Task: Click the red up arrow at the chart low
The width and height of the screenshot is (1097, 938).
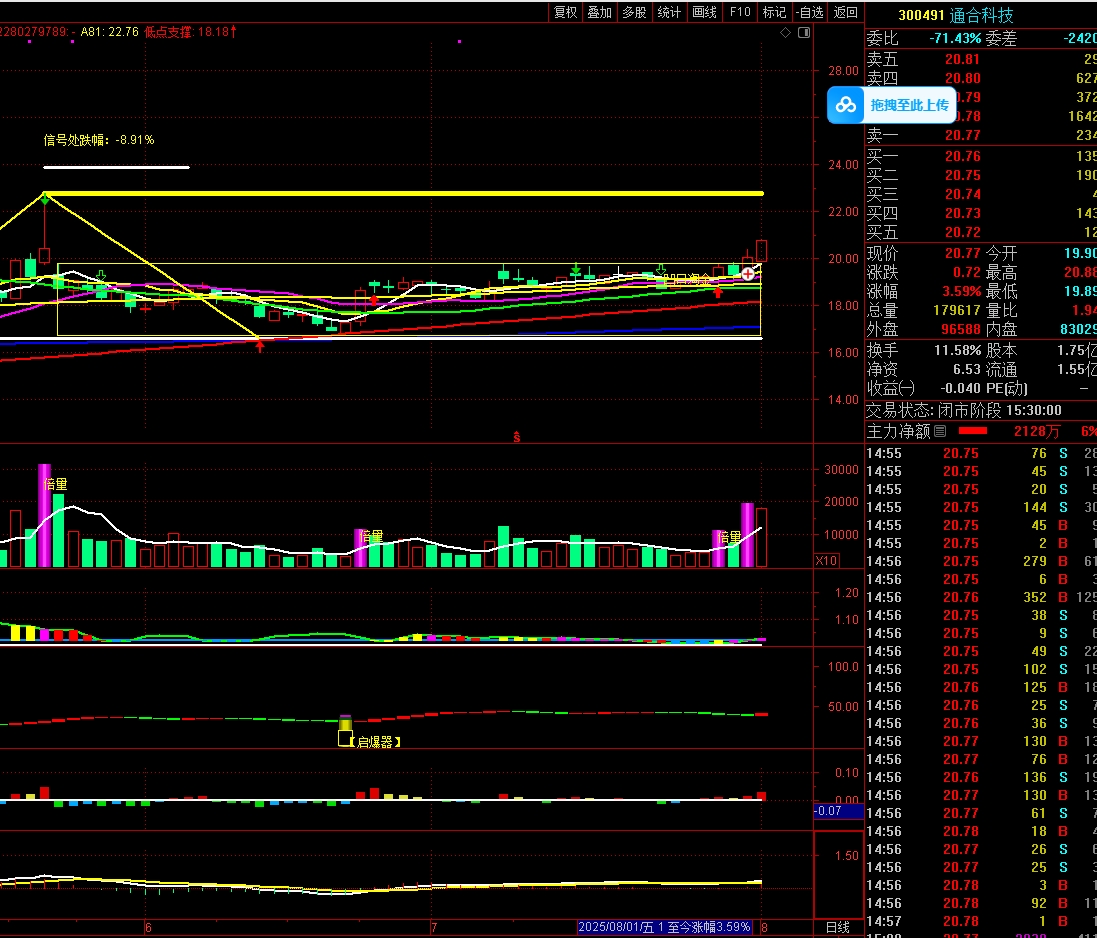Action: click(x=260, y=345)
